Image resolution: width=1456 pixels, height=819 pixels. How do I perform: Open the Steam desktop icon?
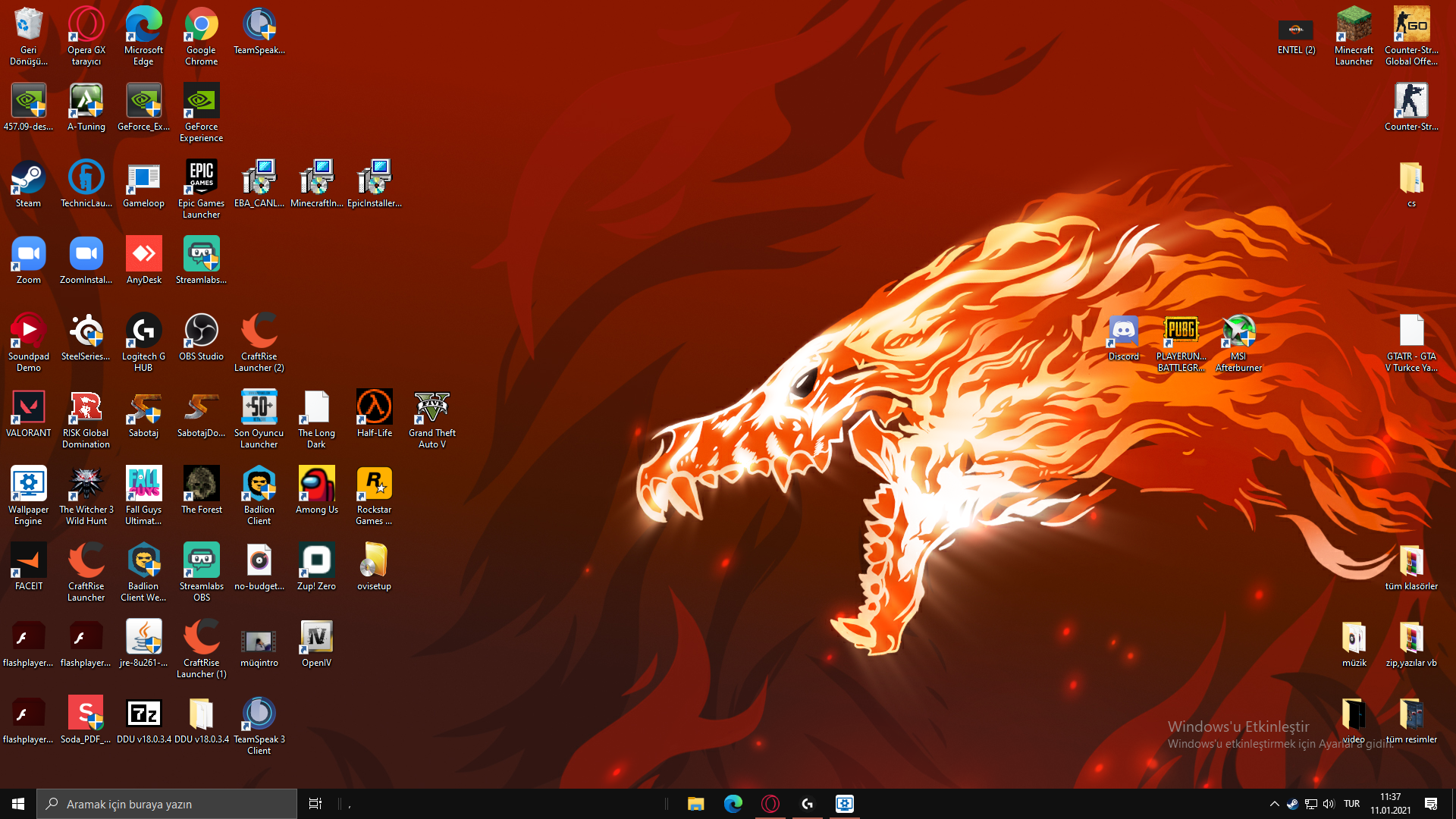tap(28, 179)
